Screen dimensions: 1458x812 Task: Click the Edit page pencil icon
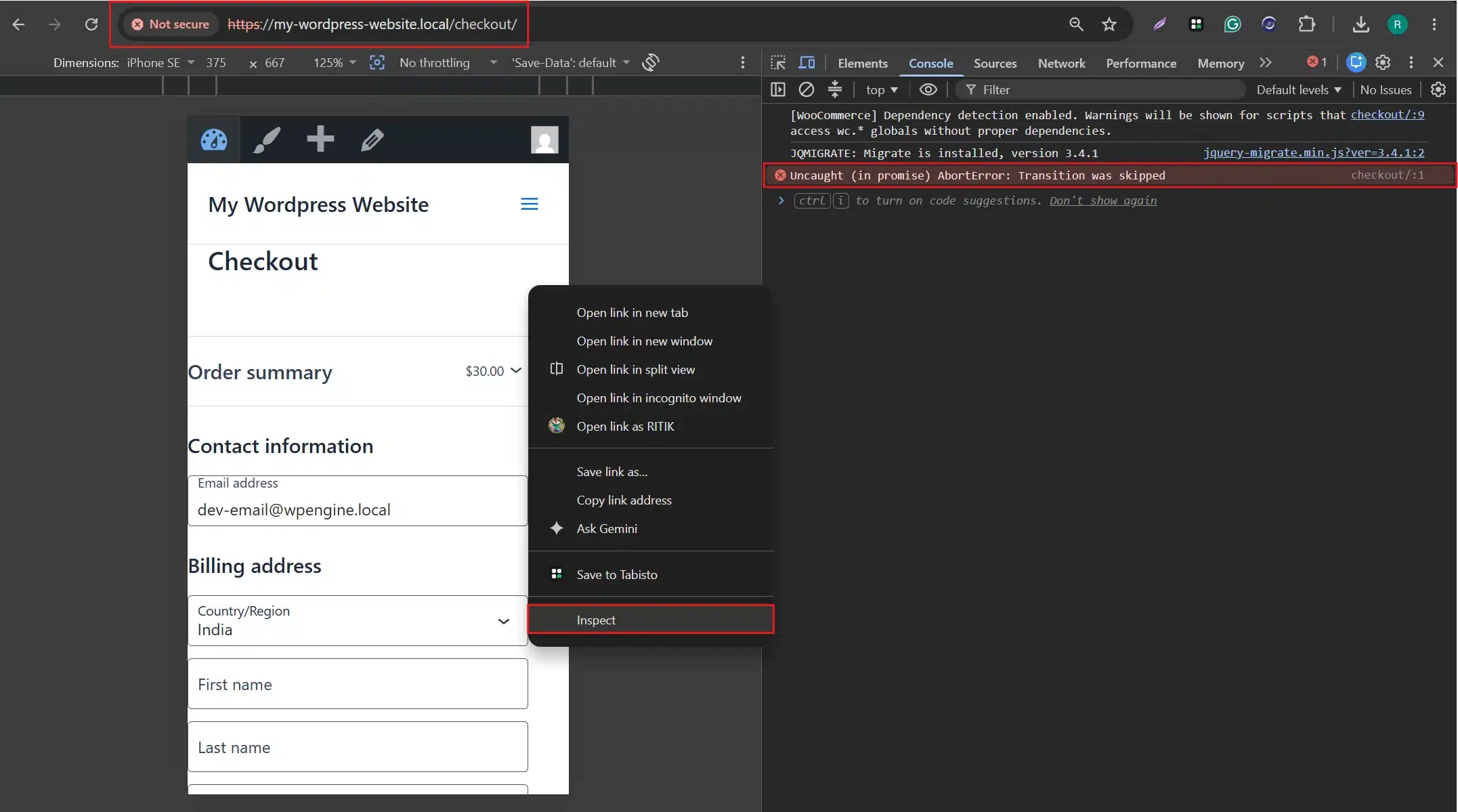[x=372, y=140]
